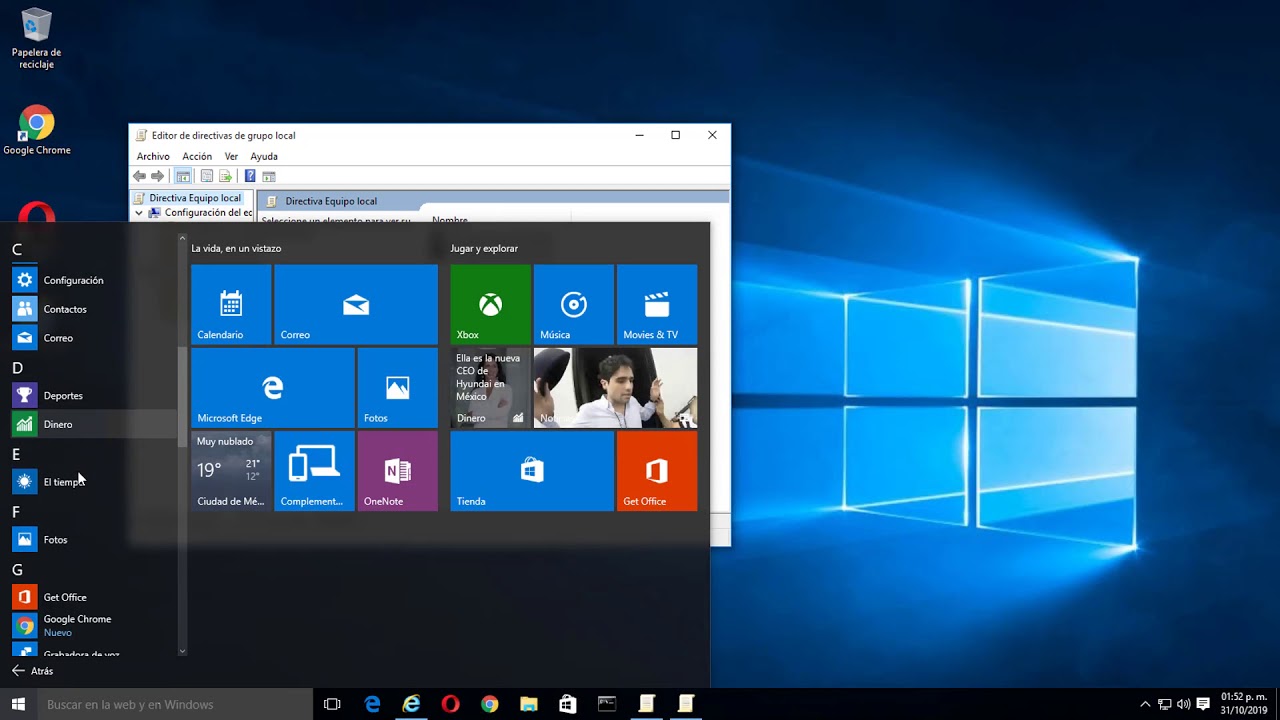Open the Fotos tile
Viewport: 1280px width, 720px height.
[398, 388]
